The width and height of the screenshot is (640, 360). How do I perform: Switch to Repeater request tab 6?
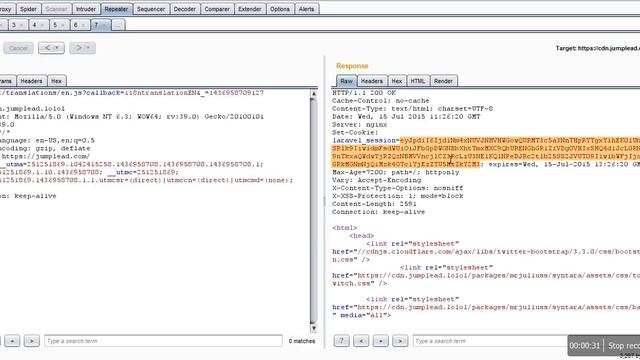tap(76, 25)
